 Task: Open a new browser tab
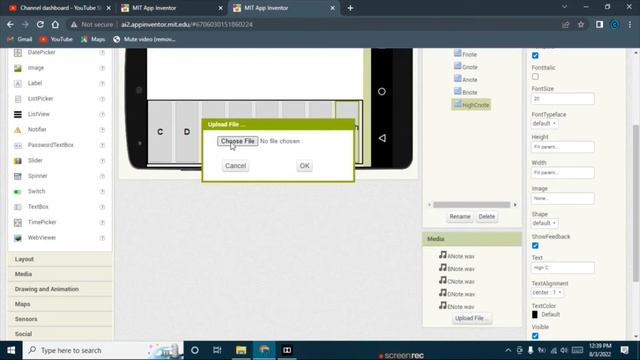click(x=350, y=8)
